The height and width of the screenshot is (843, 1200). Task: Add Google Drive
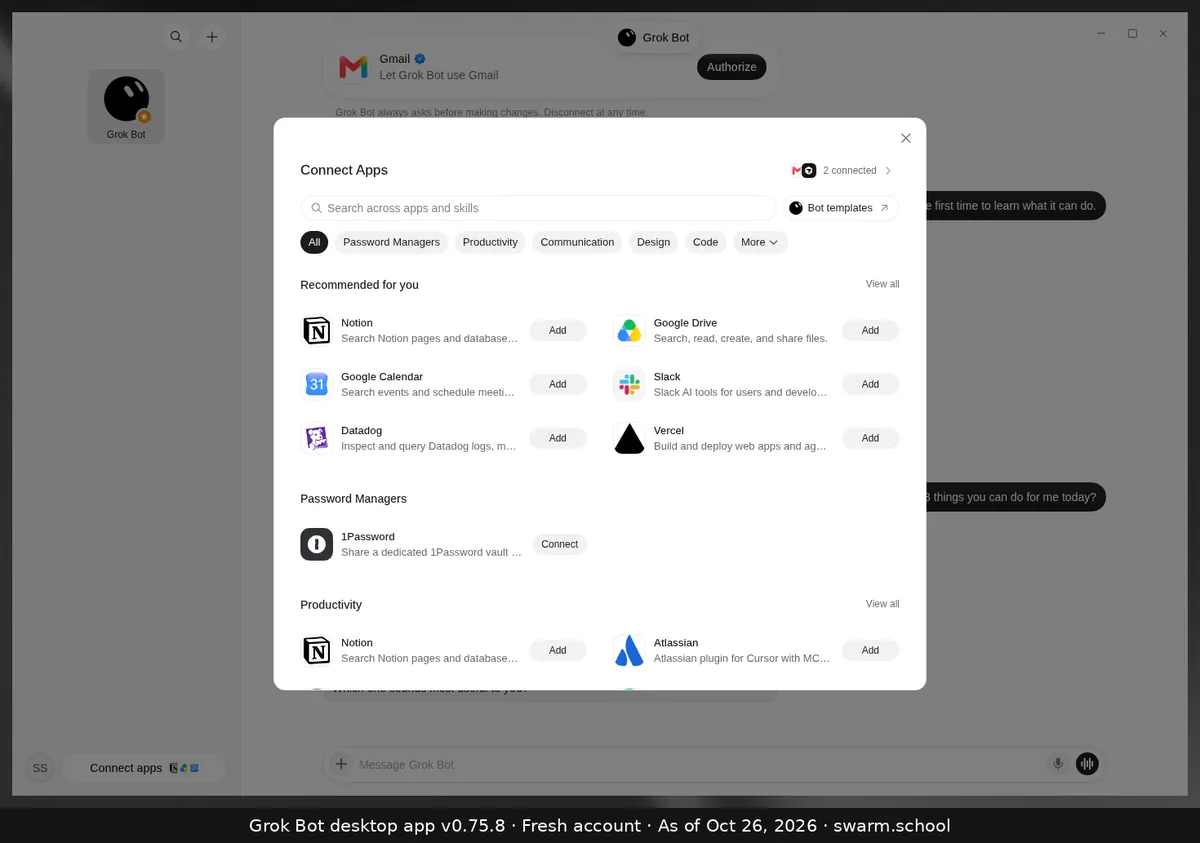click(870, 331)
